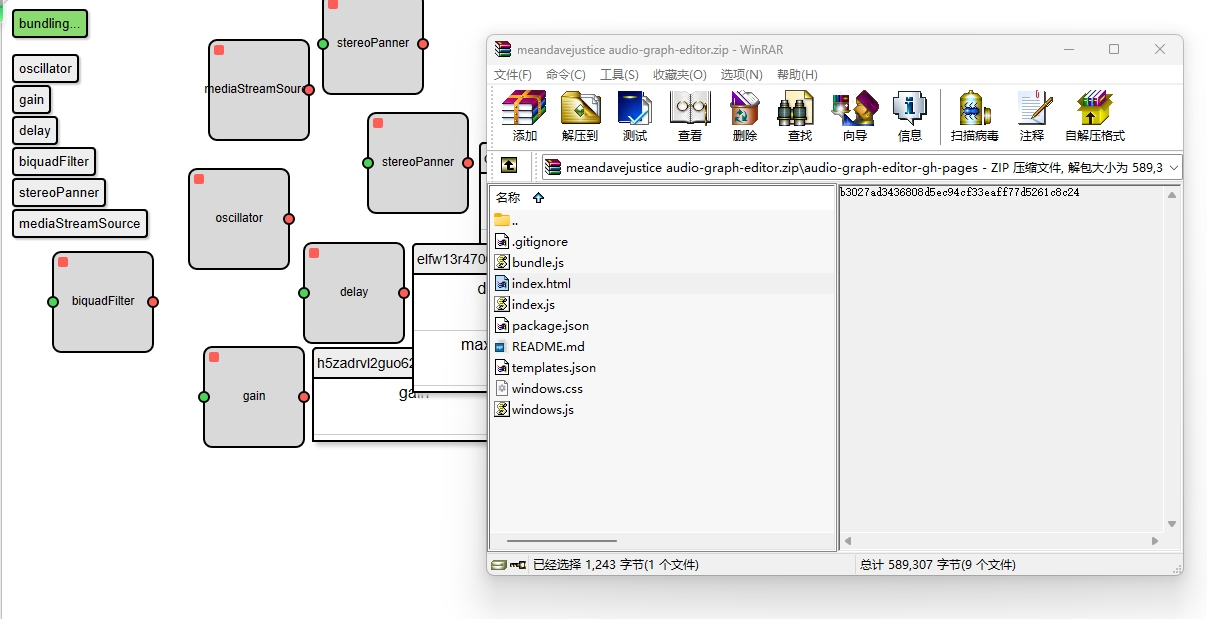Viewport: 1207px width, 619px height.
Task: Click the drive icon in WinRAR status bar
Action: click(x=499, y=565)
